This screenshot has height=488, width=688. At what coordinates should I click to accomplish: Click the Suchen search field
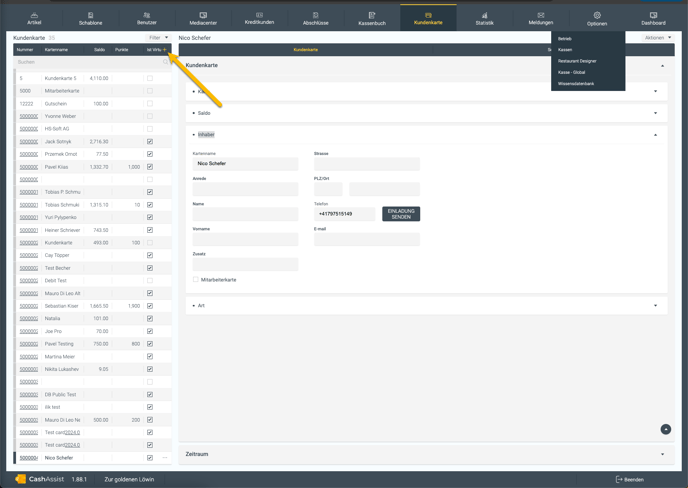pos(92,62)
